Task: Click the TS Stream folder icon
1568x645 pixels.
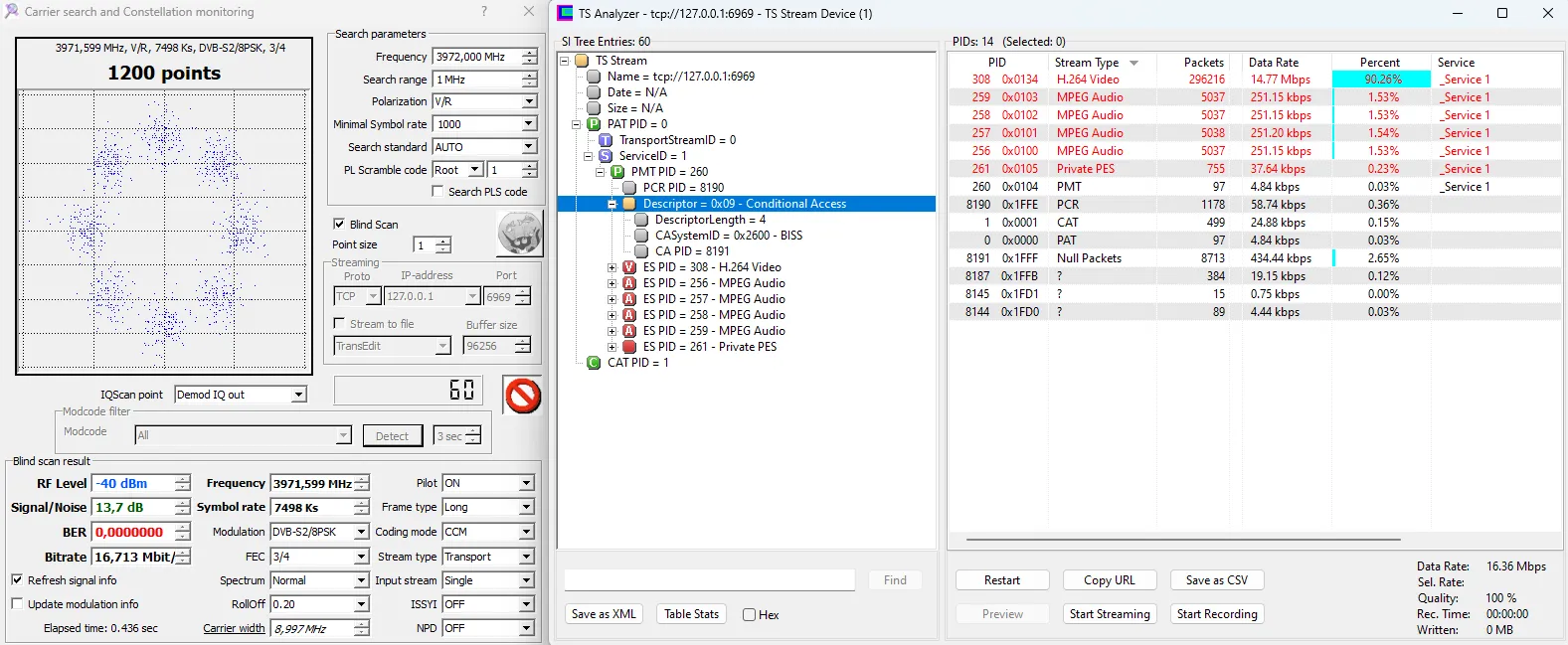Action: (582, 61)
